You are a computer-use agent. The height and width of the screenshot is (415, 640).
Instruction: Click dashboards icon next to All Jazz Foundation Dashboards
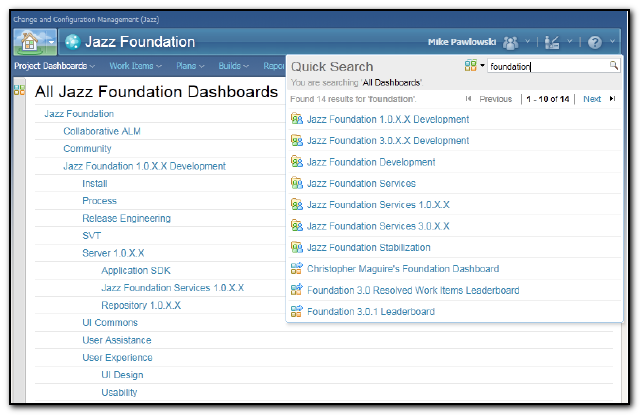pos(19,90)
